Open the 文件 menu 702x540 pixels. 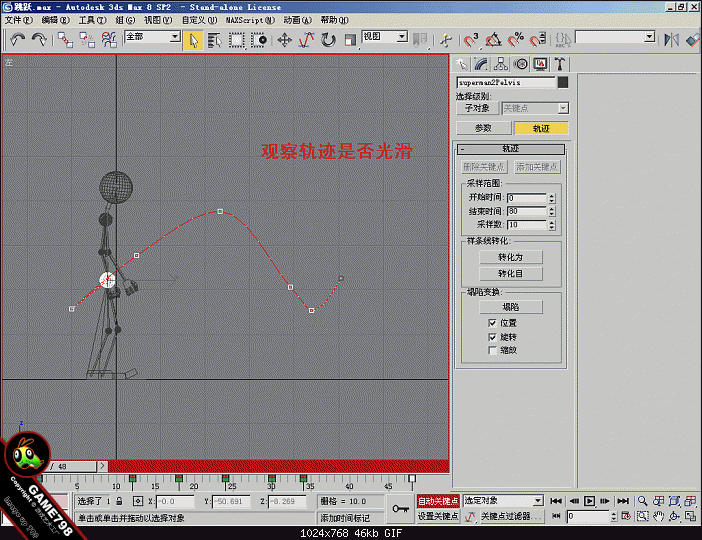tap(19, 20)
